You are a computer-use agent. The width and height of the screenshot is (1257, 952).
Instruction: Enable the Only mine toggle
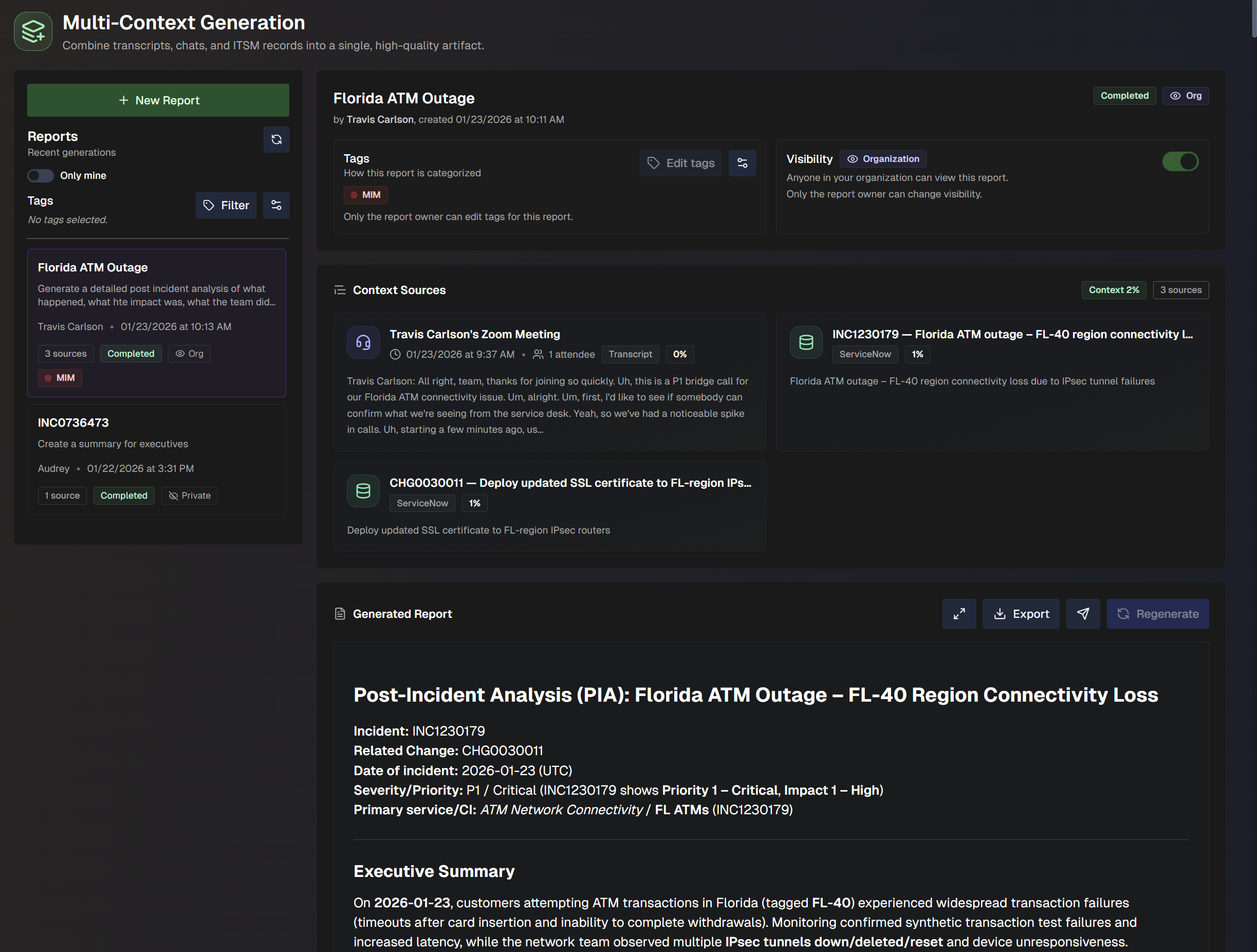pos(40,176)
